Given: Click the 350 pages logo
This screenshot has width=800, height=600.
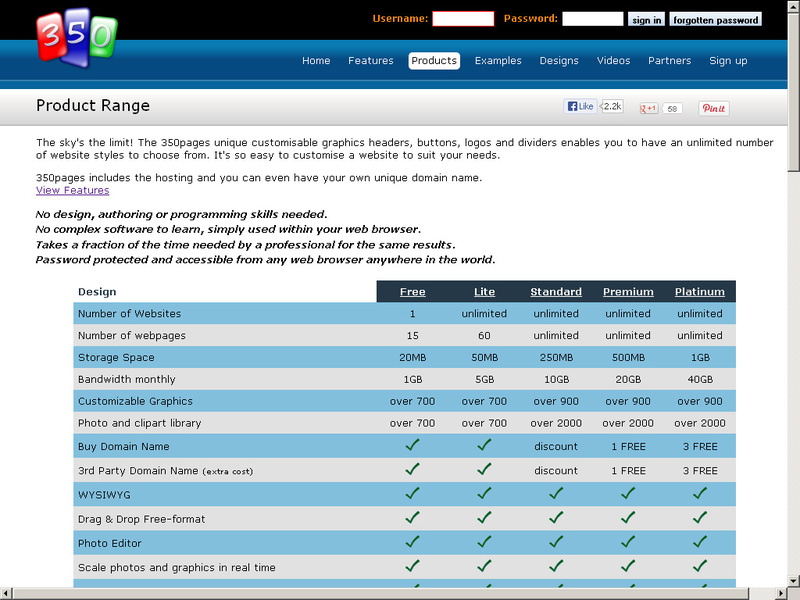Looking at the screenshot, I should coord(77,37).
